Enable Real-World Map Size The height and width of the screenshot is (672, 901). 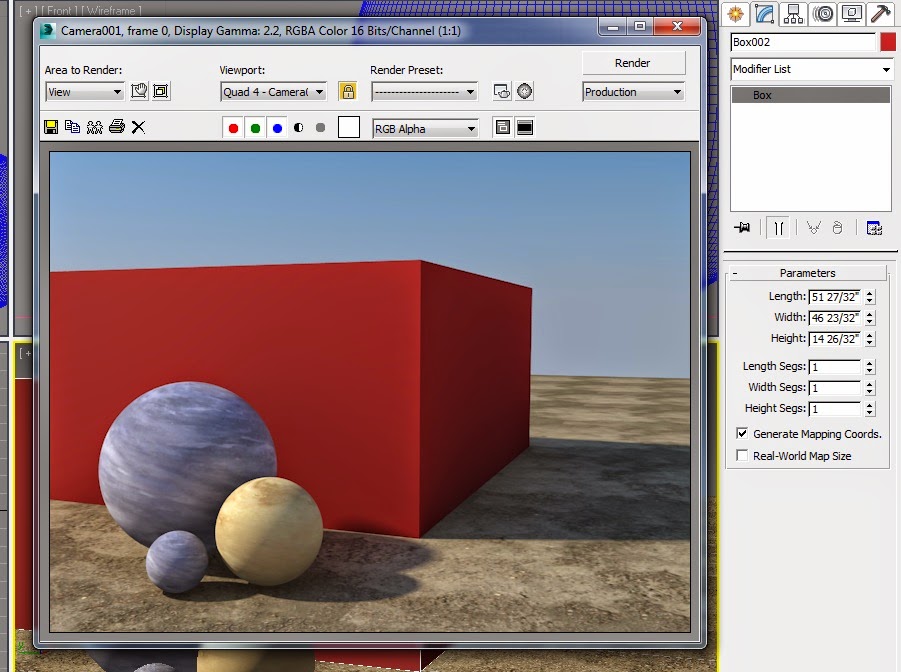741,455
